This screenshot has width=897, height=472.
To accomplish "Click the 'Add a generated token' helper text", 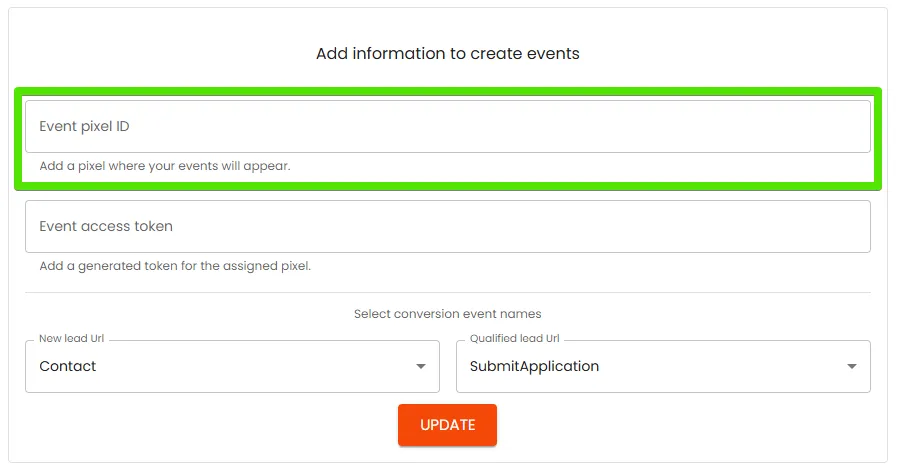I will pyautogui.click(x=175, y=266).
